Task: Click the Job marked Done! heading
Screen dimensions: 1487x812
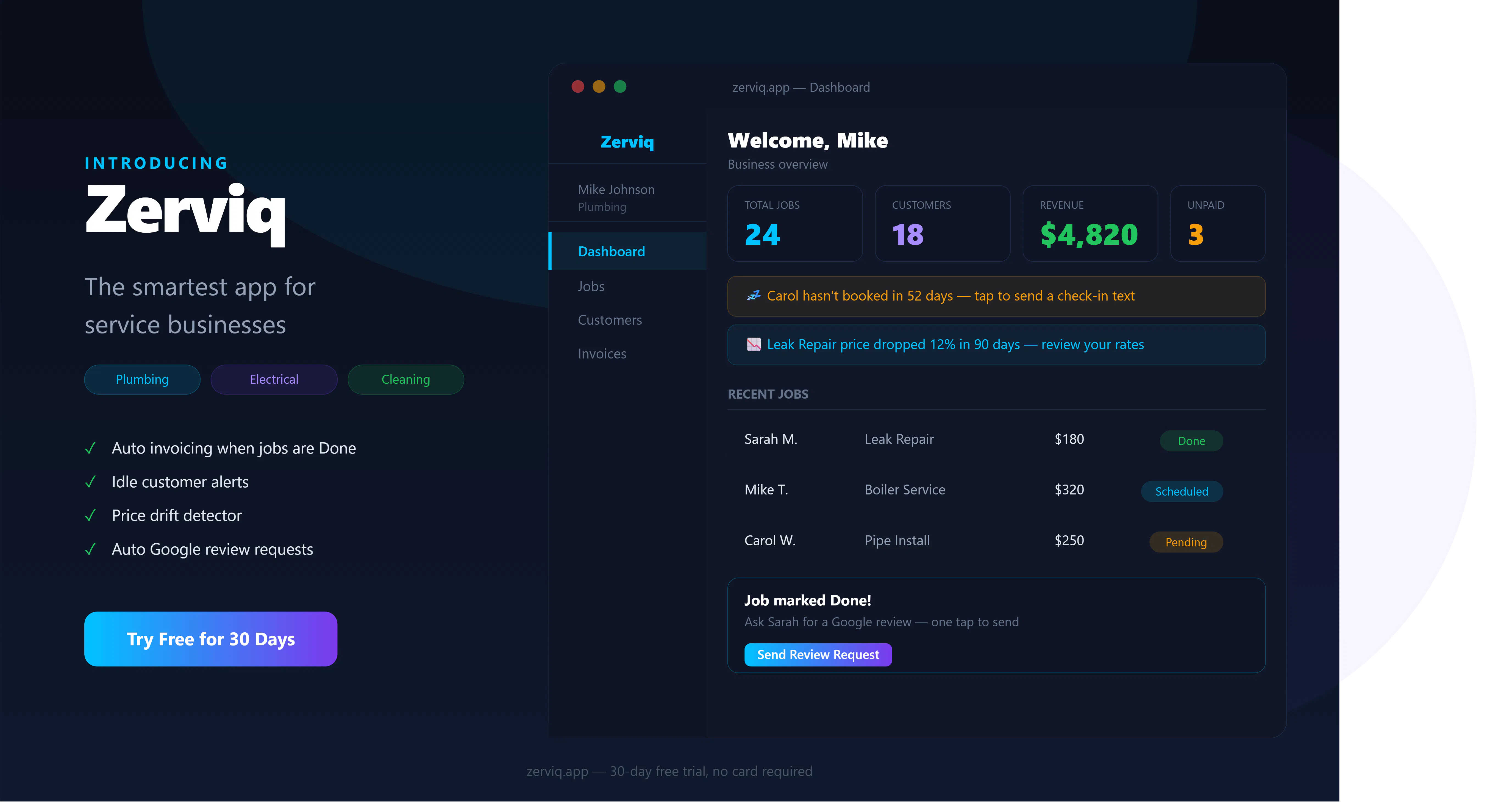Action: 808,600
